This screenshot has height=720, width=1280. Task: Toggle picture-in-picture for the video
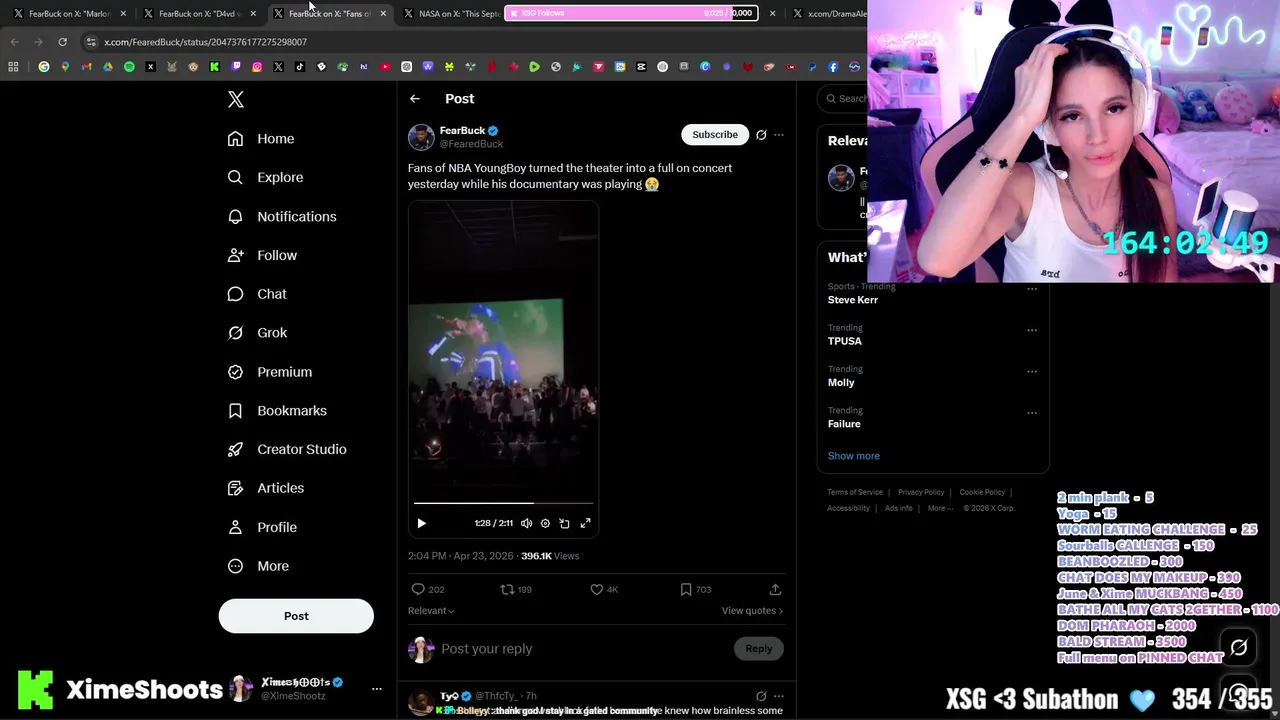(564, 523)
